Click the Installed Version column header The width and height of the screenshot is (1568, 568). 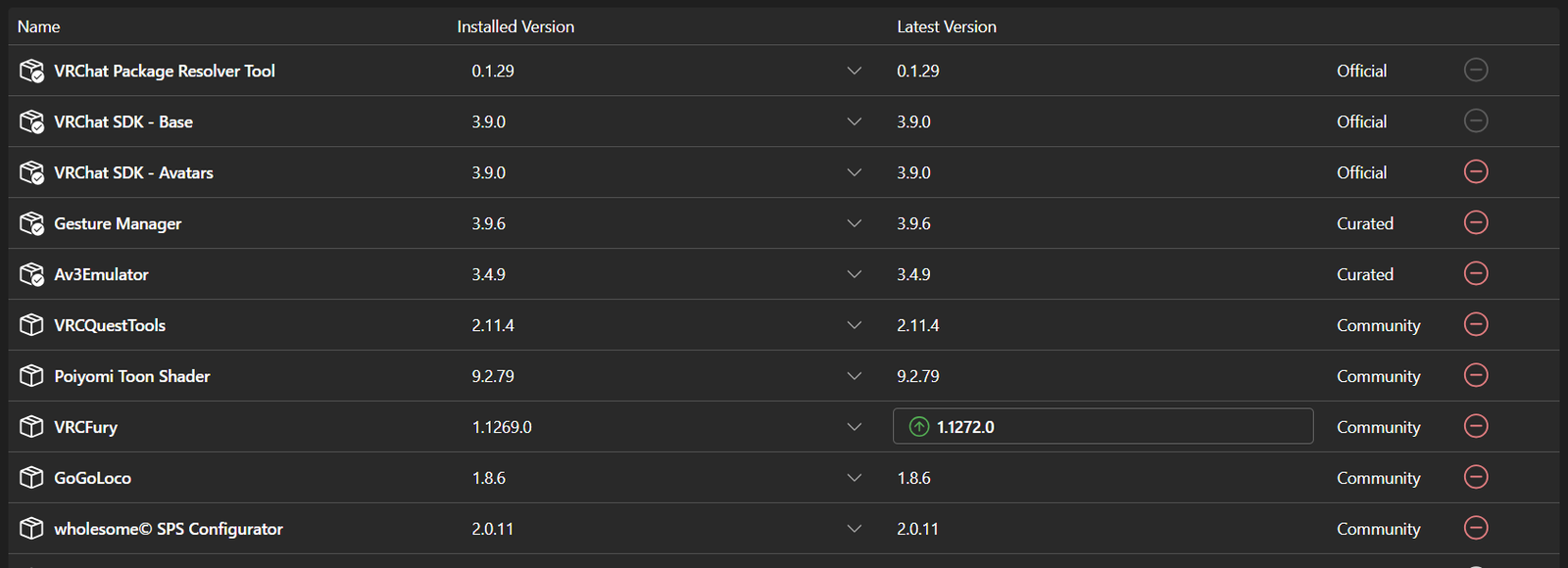pos(515,26)
